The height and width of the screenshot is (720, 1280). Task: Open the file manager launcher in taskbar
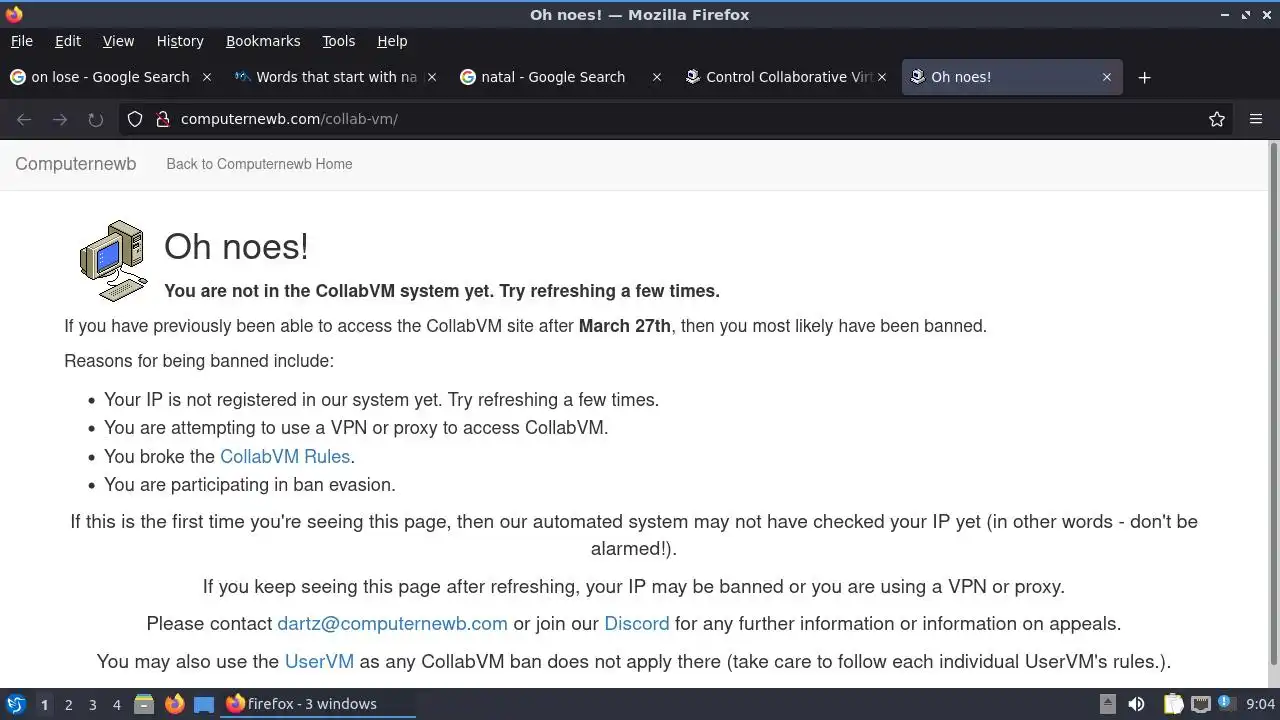(144, 704)
